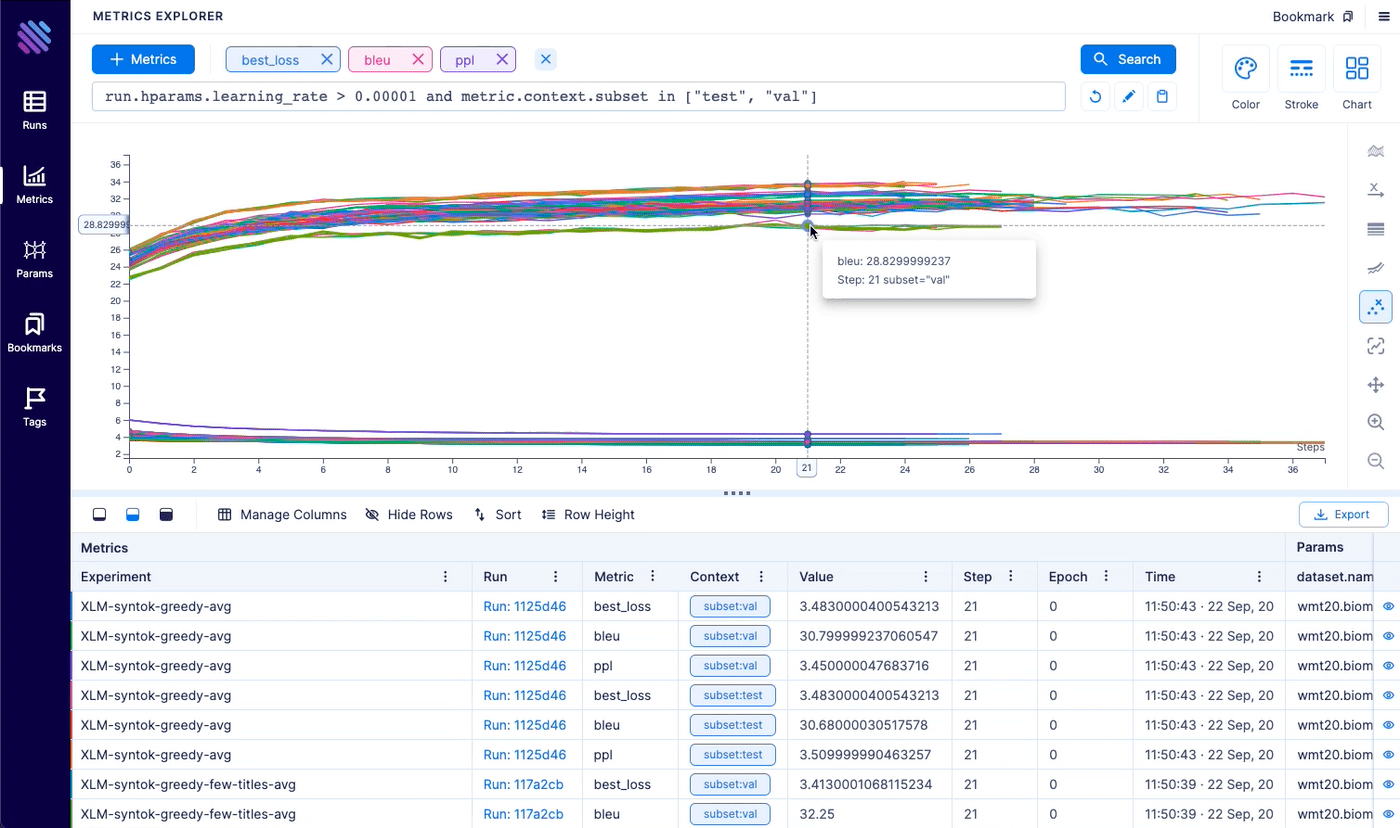Click the Search button to run the query
Image resolution: width=1400 pixels, height=828 pixels.
pos(1128,59)
